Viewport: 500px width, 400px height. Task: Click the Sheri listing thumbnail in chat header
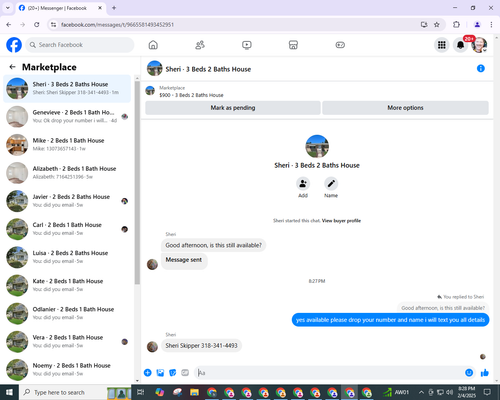[155, 68]
